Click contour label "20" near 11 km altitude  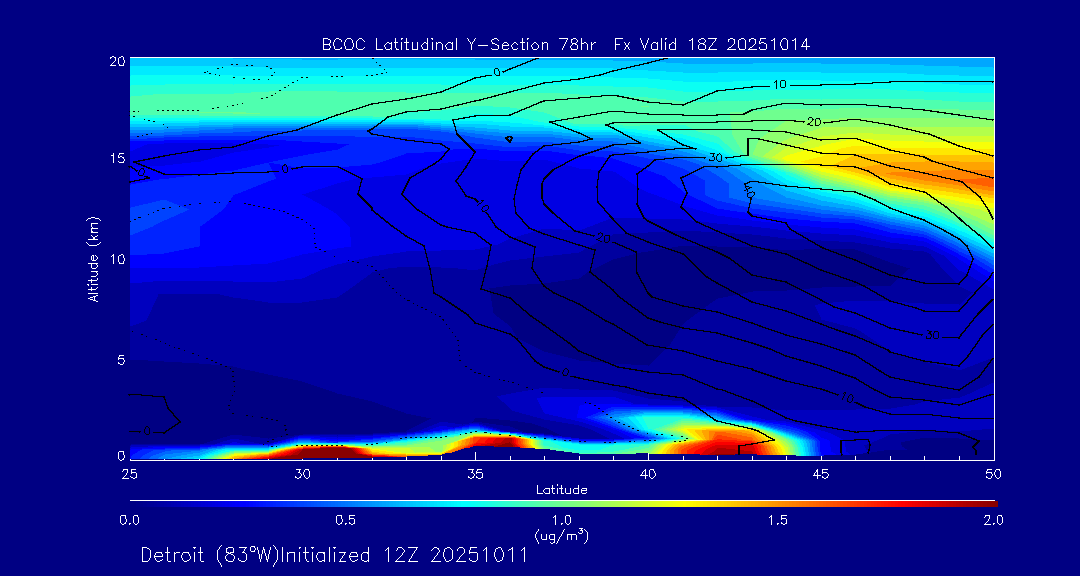pyautogui.click(x=604, y=239)
